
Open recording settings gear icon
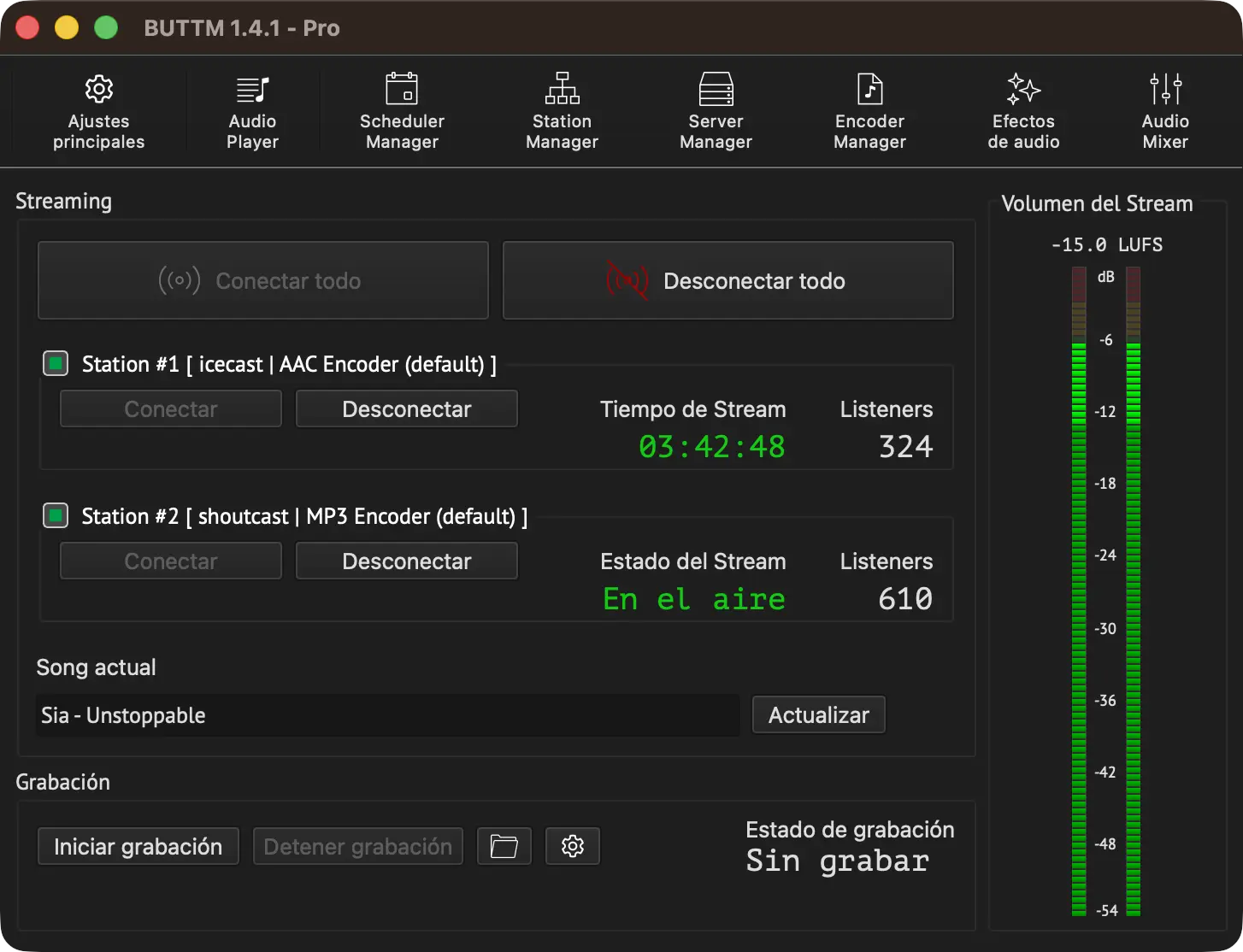573,846
